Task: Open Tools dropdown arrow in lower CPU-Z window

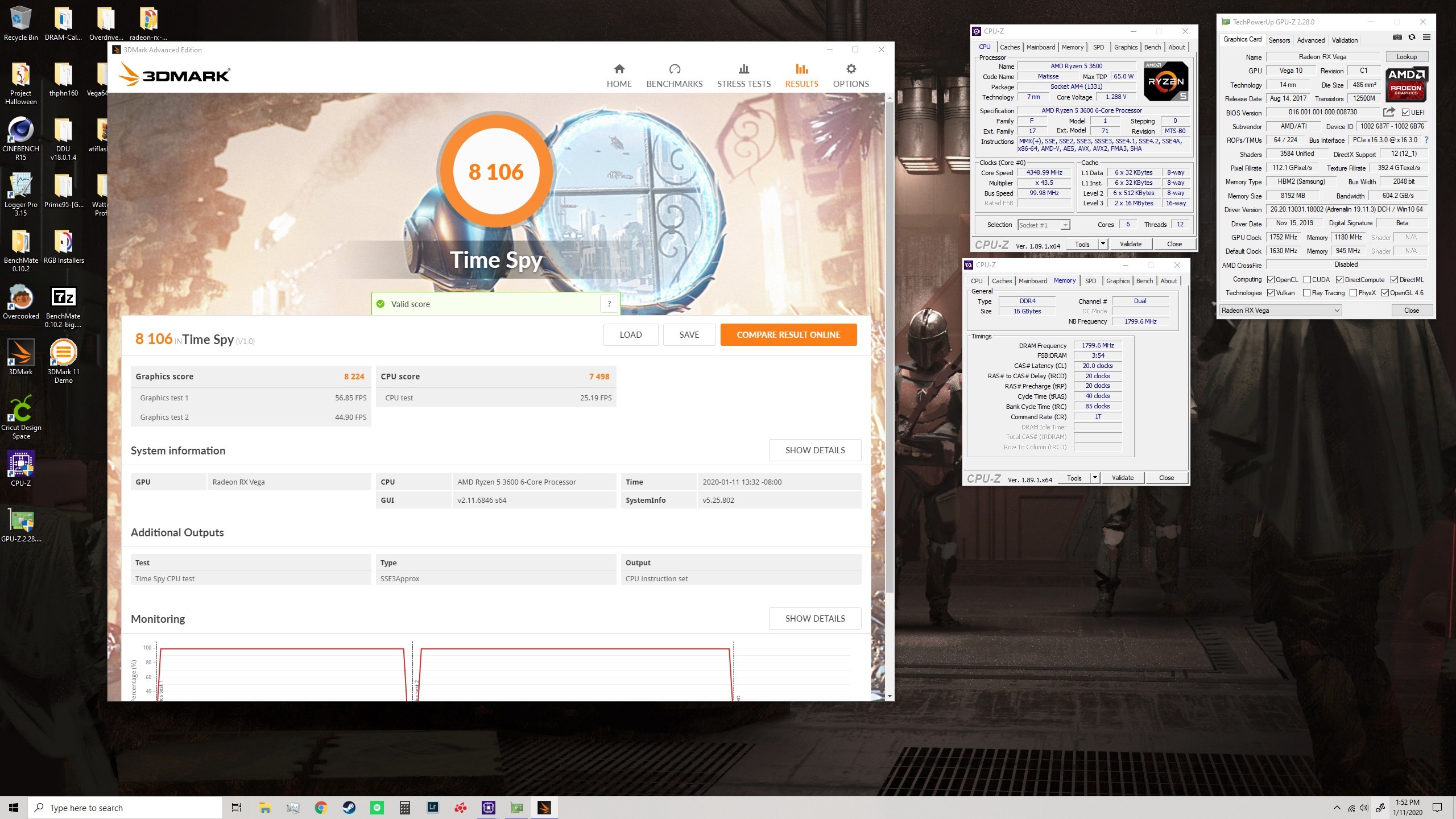Action: pyautogui.click(x=1094, y=478)
